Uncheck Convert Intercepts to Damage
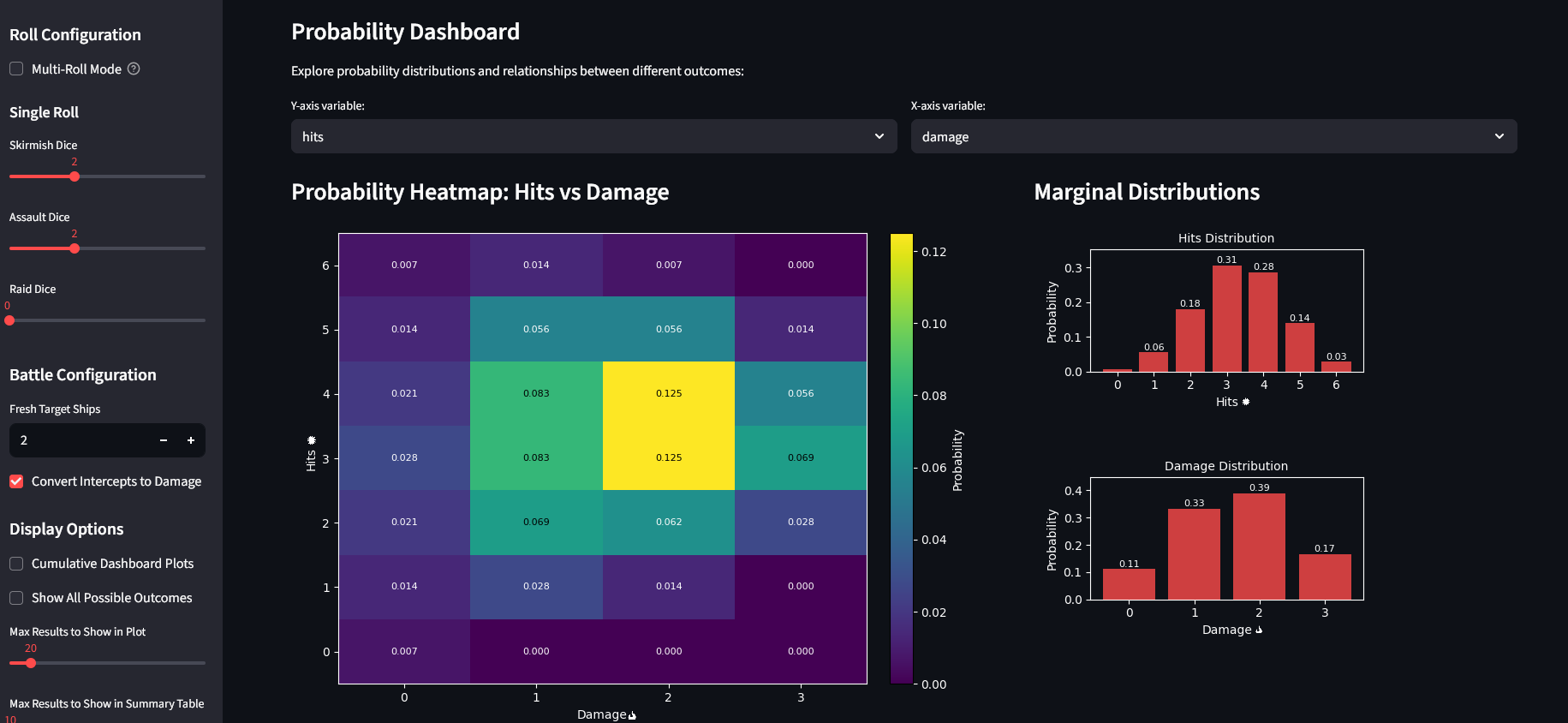1568x723 pixels. 16,481
